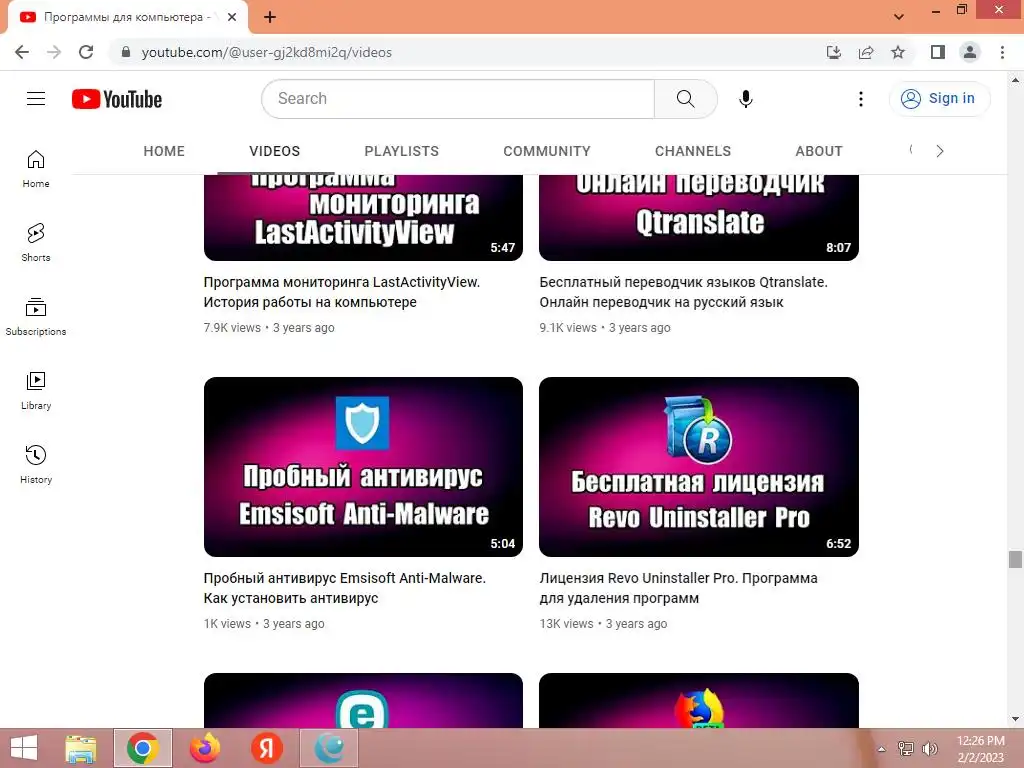1024x768 pixels.
Task: Open title link Программа мониторинга LastActivityView
Action: [342, 292]
